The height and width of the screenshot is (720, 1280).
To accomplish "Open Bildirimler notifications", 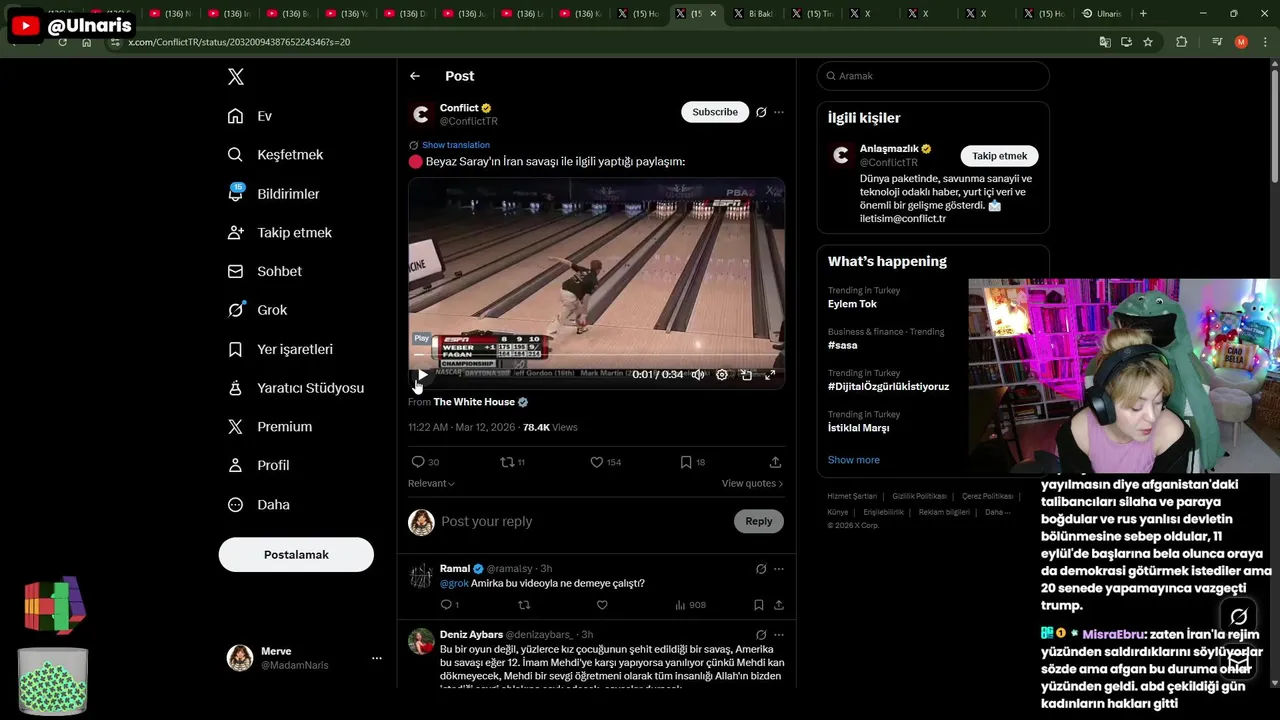I will point(273,194).
